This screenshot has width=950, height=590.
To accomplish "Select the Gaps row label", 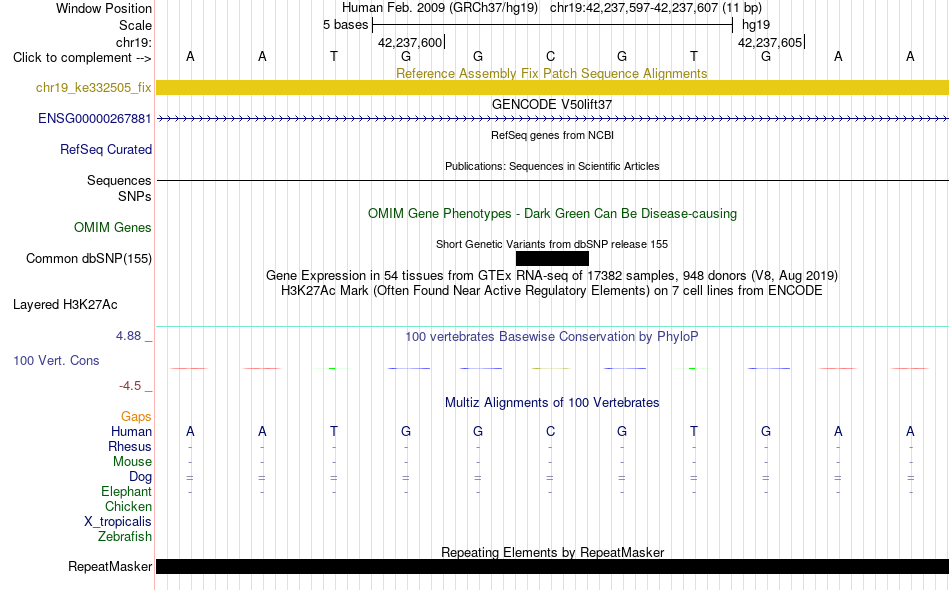I will click(x=136, y=416).
